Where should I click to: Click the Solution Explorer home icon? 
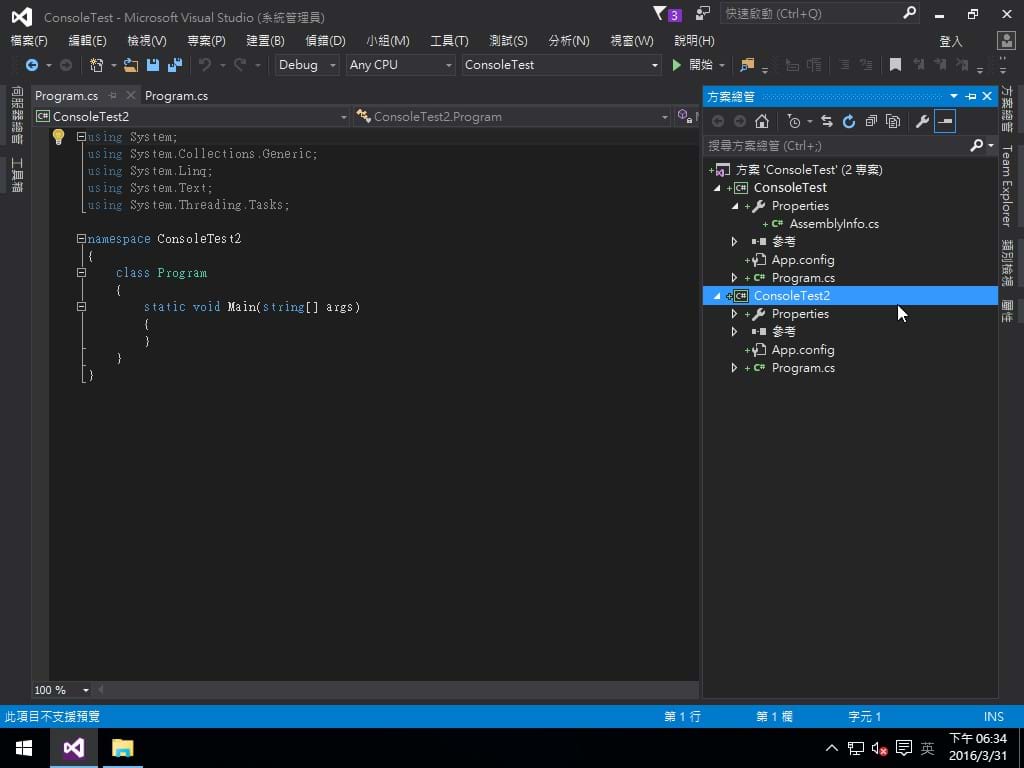(x=761, y=121)
